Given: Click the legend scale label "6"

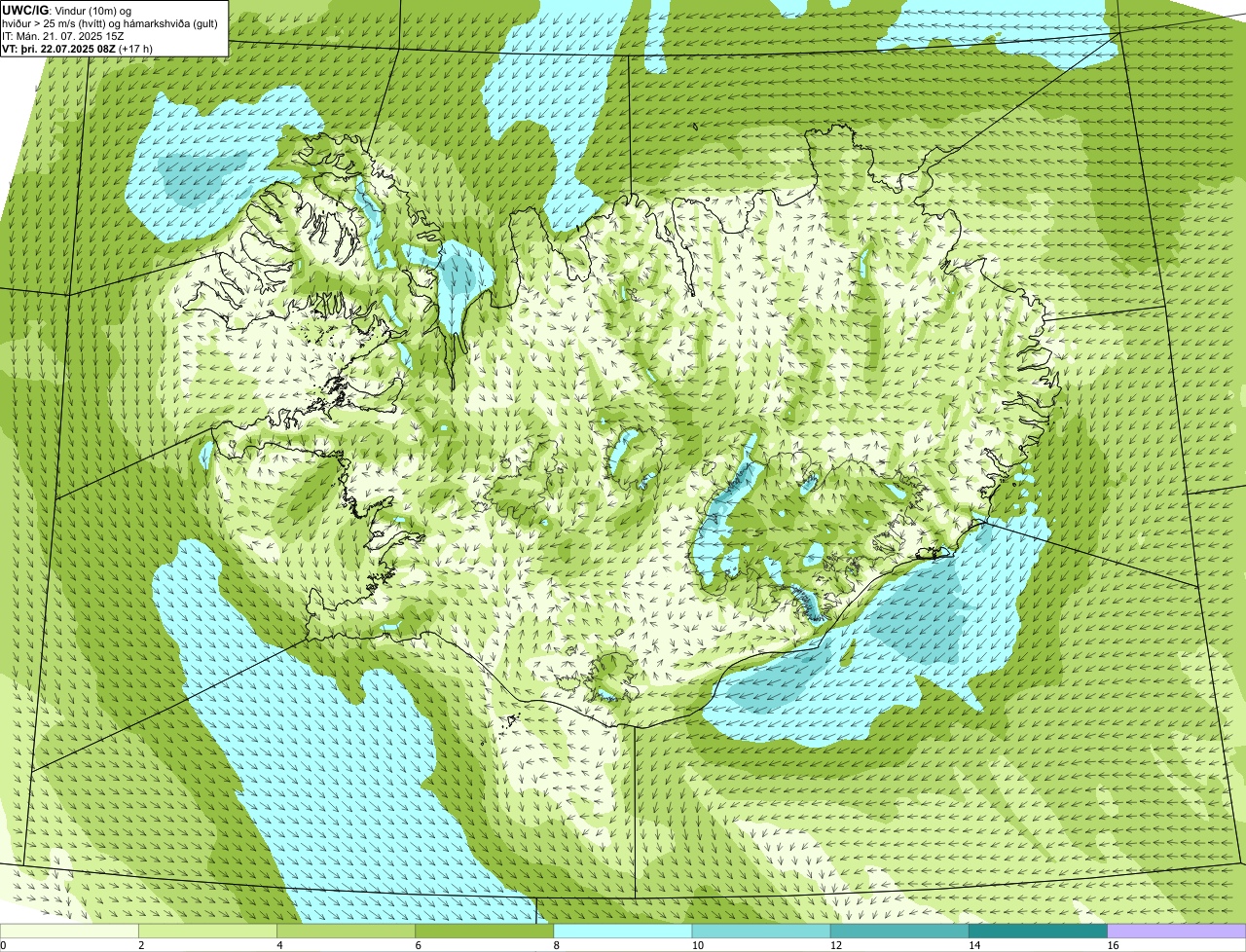Looking at the screenshot, I should (418, 945).
